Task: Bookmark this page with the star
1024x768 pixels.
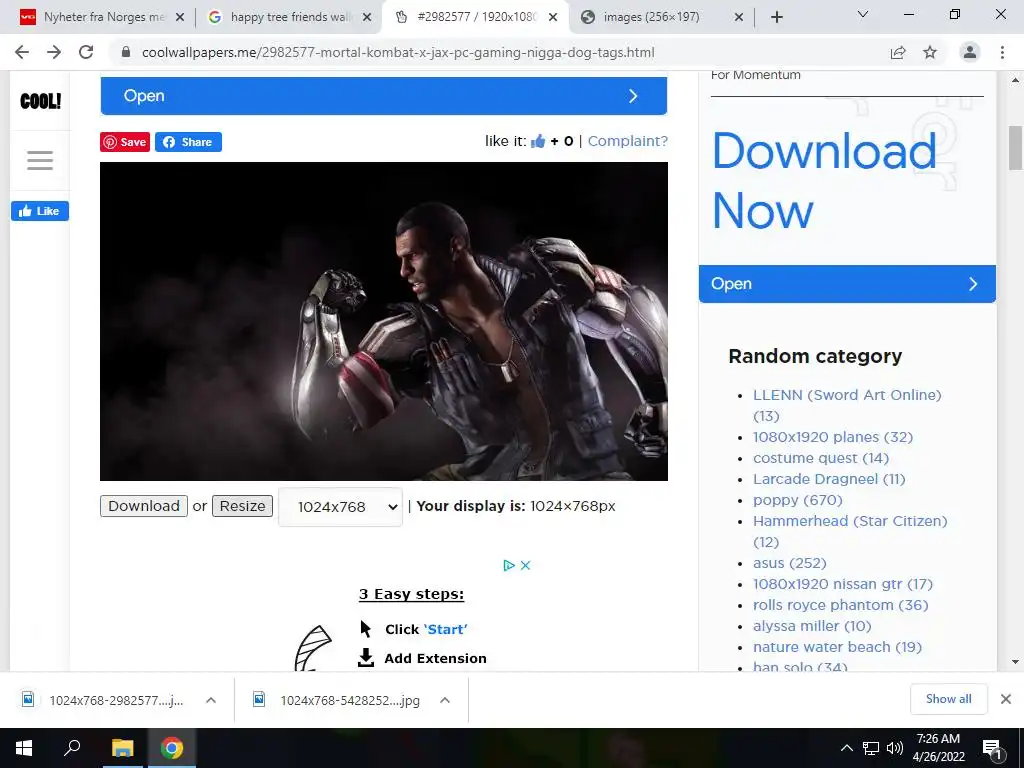Action: pos(930,52)
